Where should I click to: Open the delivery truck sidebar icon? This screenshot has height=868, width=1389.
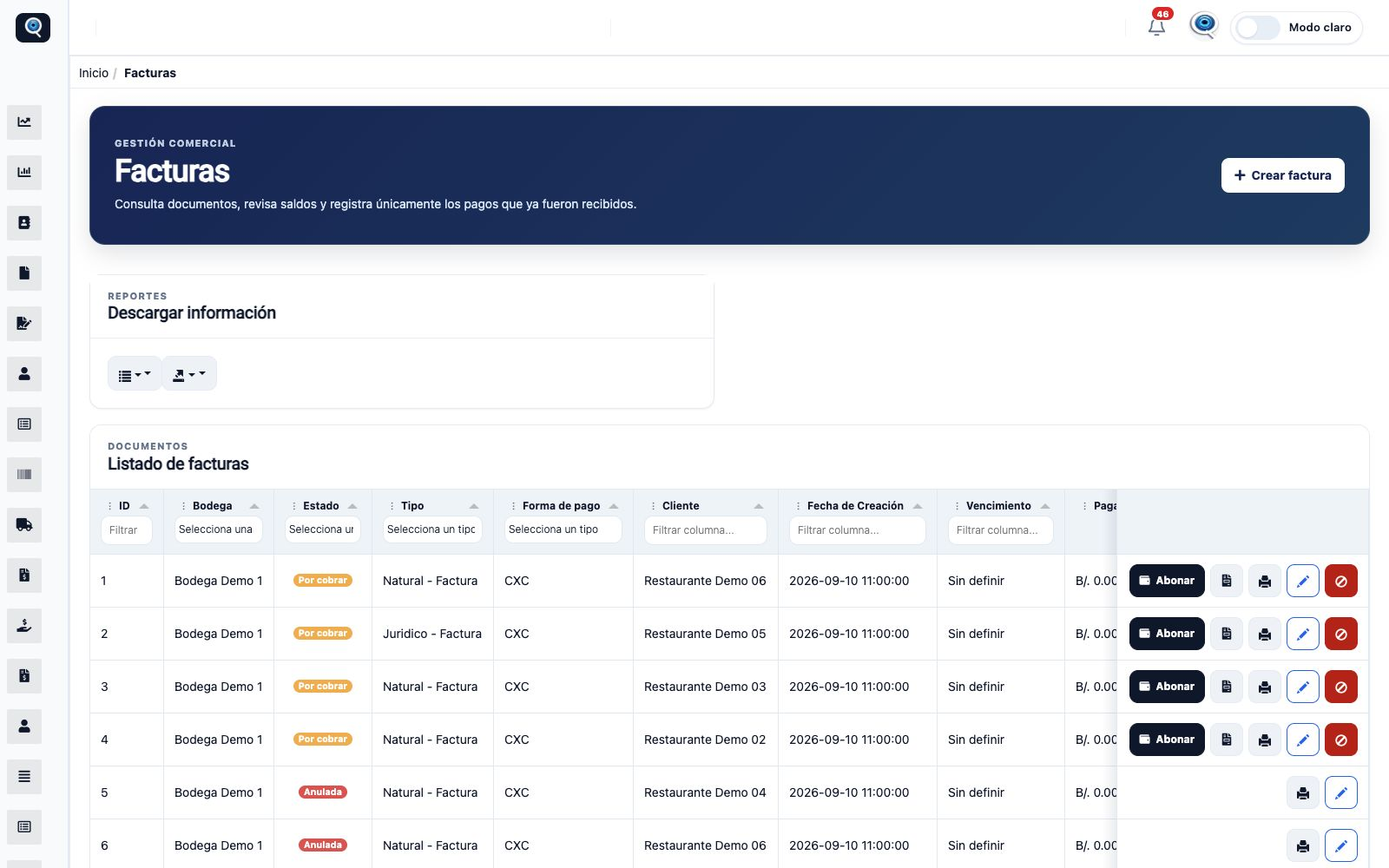click(24, 525)
